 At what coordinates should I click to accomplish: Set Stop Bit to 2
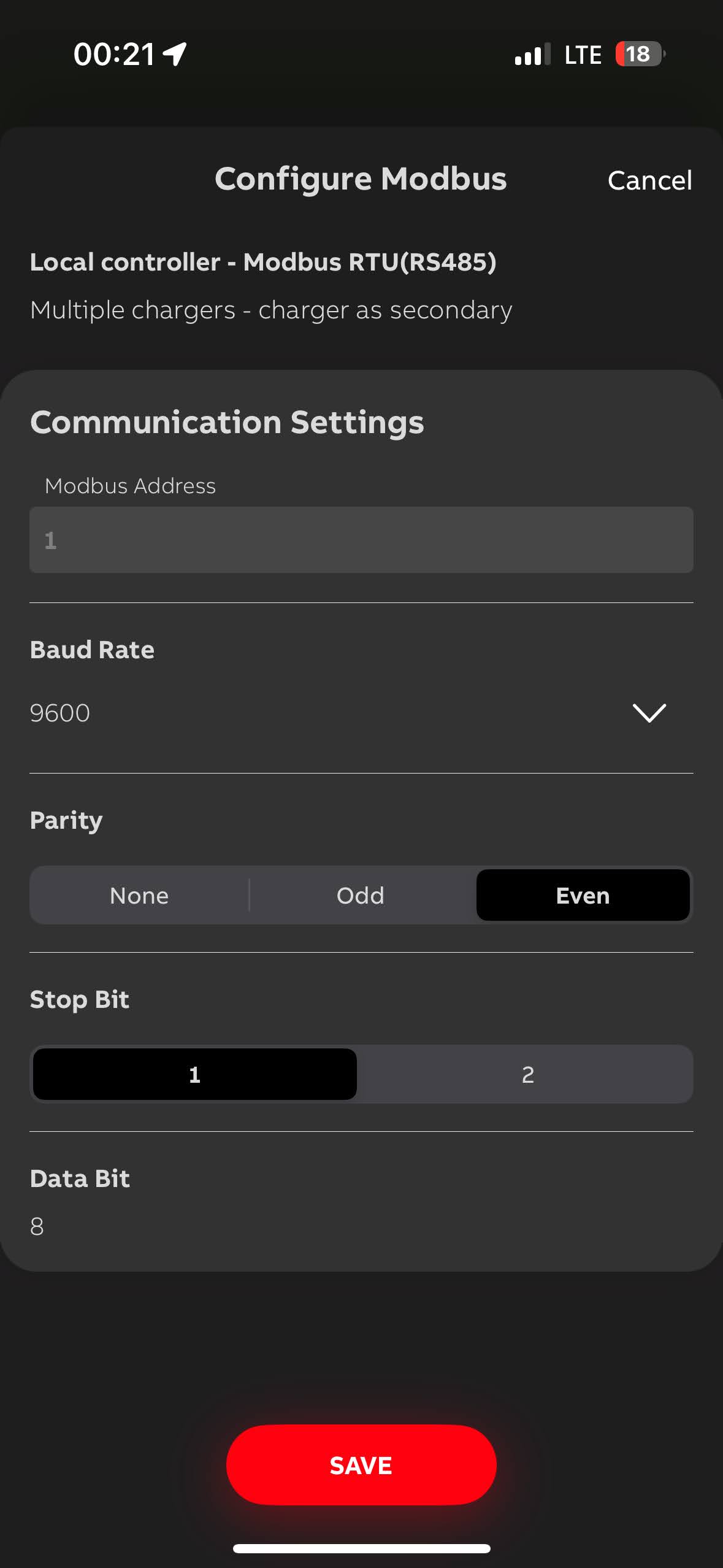(x=527, y=1074)
